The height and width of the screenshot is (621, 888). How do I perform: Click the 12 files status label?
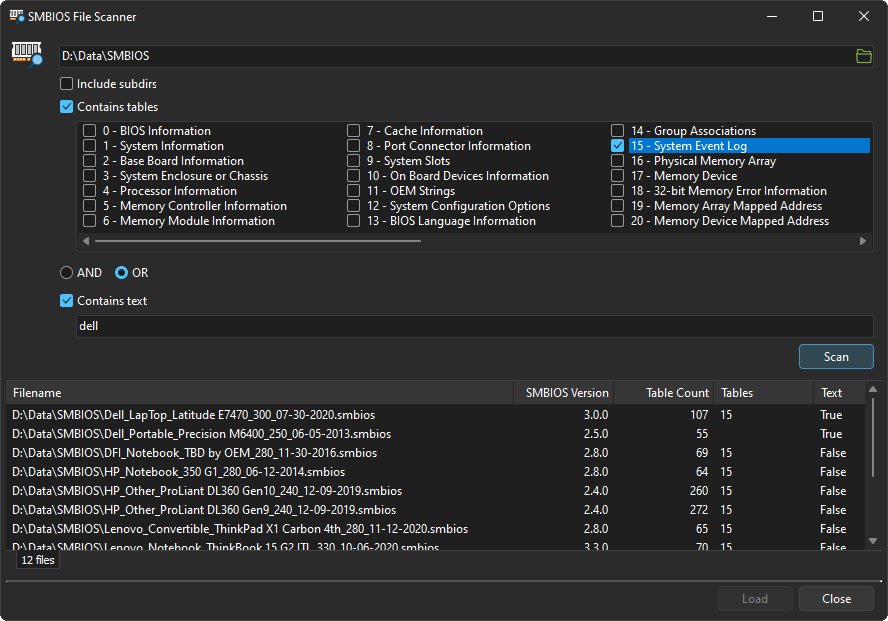pyautogui.click(x=38, y=560)
